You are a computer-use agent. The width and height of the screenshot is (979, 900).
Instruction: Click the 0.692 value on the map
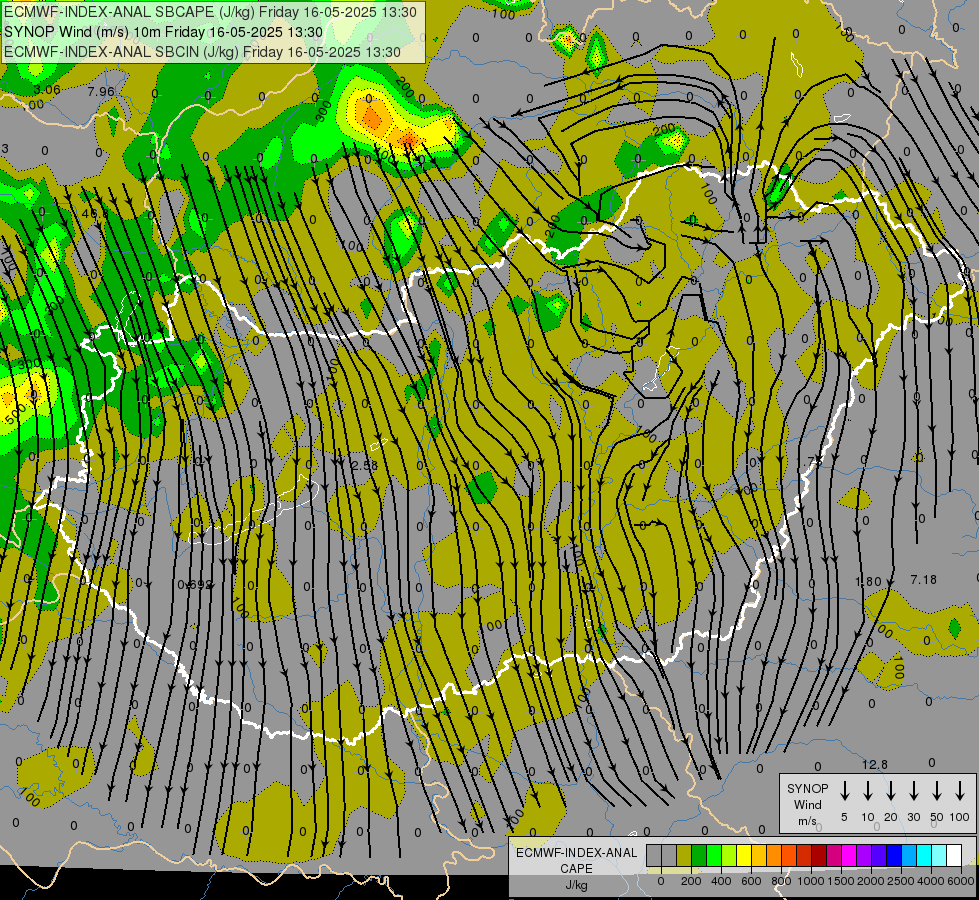pyautogui.click(x=195, y=585)
